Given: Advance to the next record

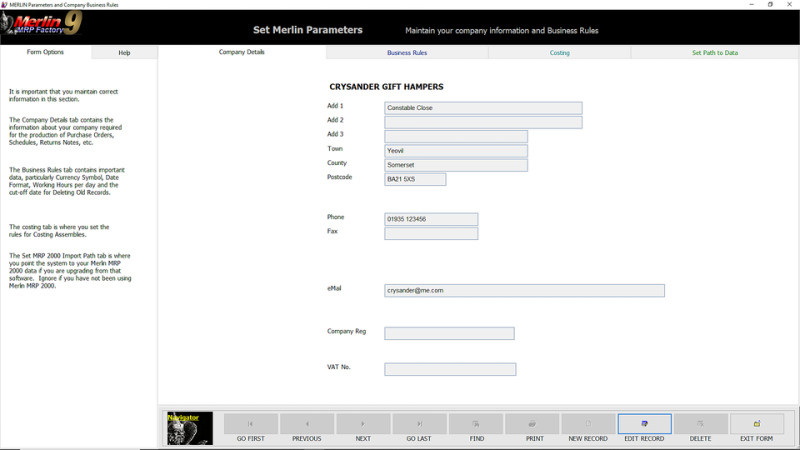Looking at the screenshot, I should tap(363, 424).
